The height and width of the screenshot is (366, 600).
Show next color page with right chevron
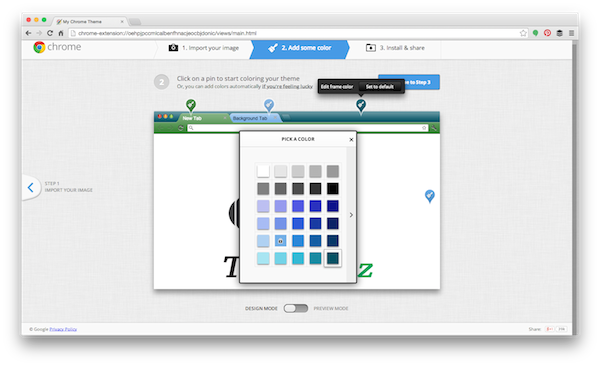coord(351,215)
